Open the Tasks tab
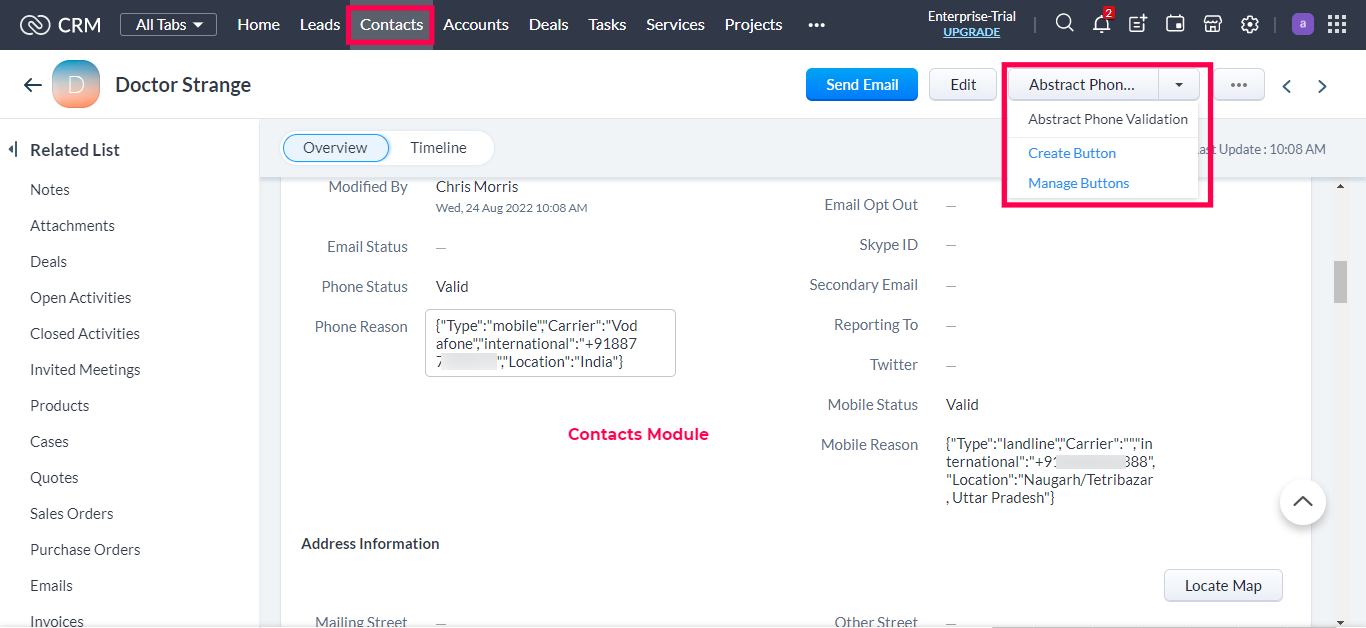This screenshot has height=628, width=1366. [607, 25]
